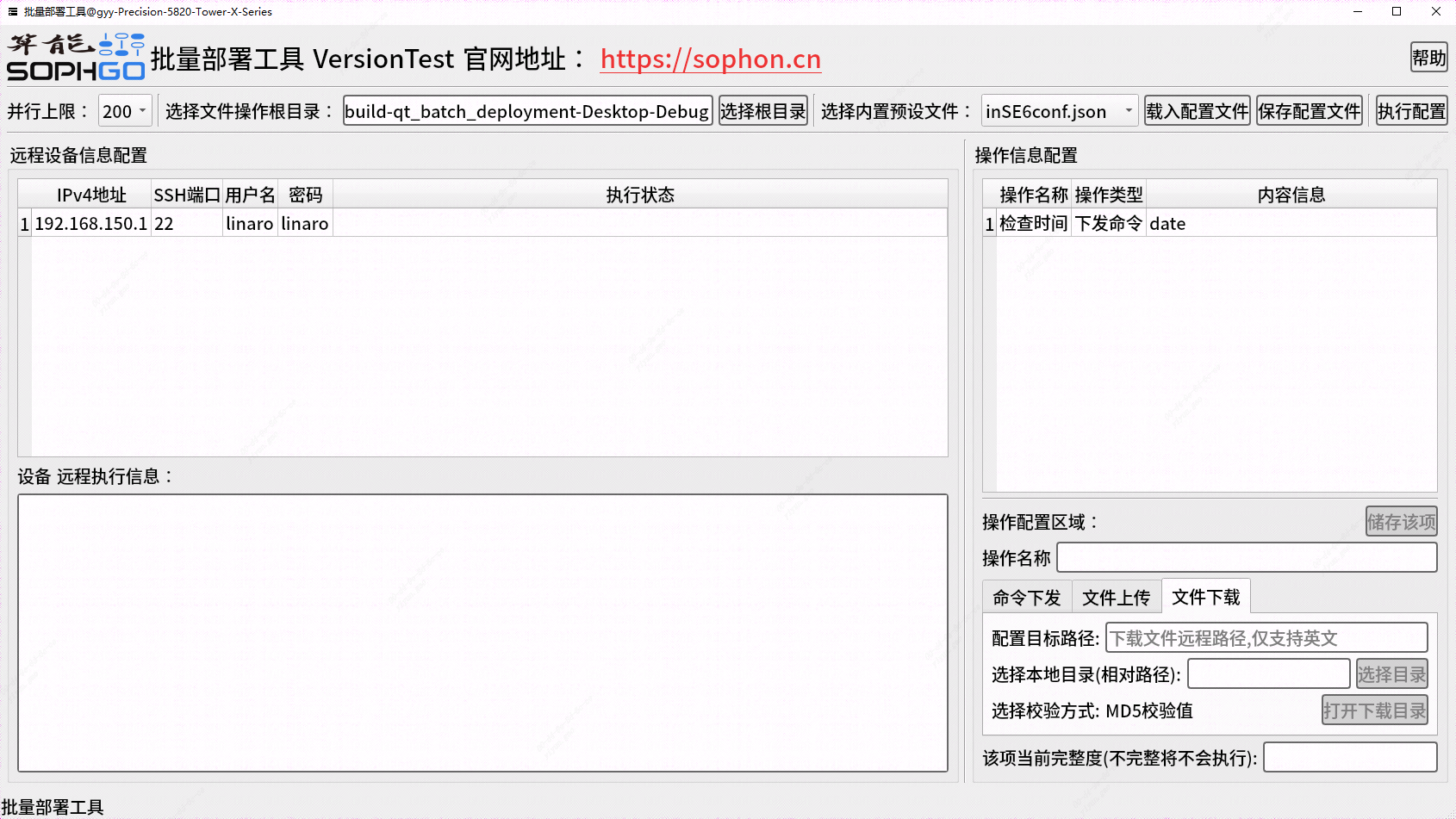Click the 选择根目录 button
Image resolution: width=1456 pixels, height=819 pixels.
click(x=762, y=111)
